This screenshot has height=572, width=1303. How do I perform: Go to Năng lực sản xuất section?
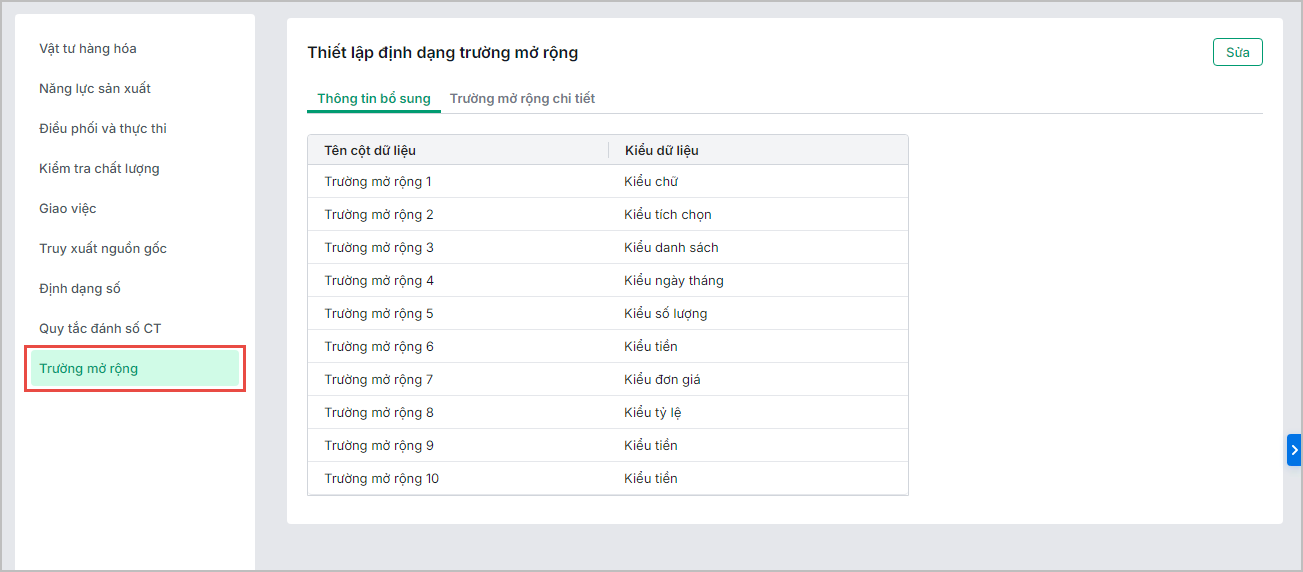pyautogui.click(x=95, y=88)
